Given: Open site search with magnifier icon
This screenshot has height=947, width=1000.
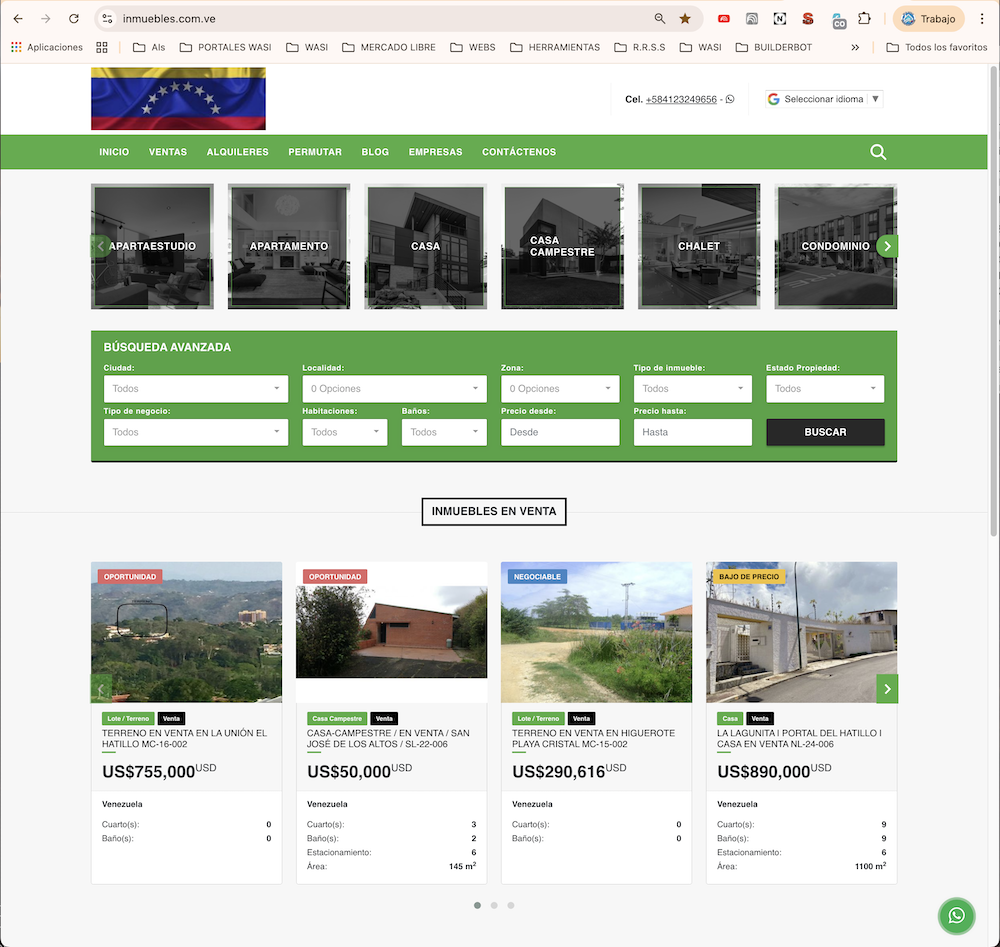Looking at the screenshot, I should (878, 152).
